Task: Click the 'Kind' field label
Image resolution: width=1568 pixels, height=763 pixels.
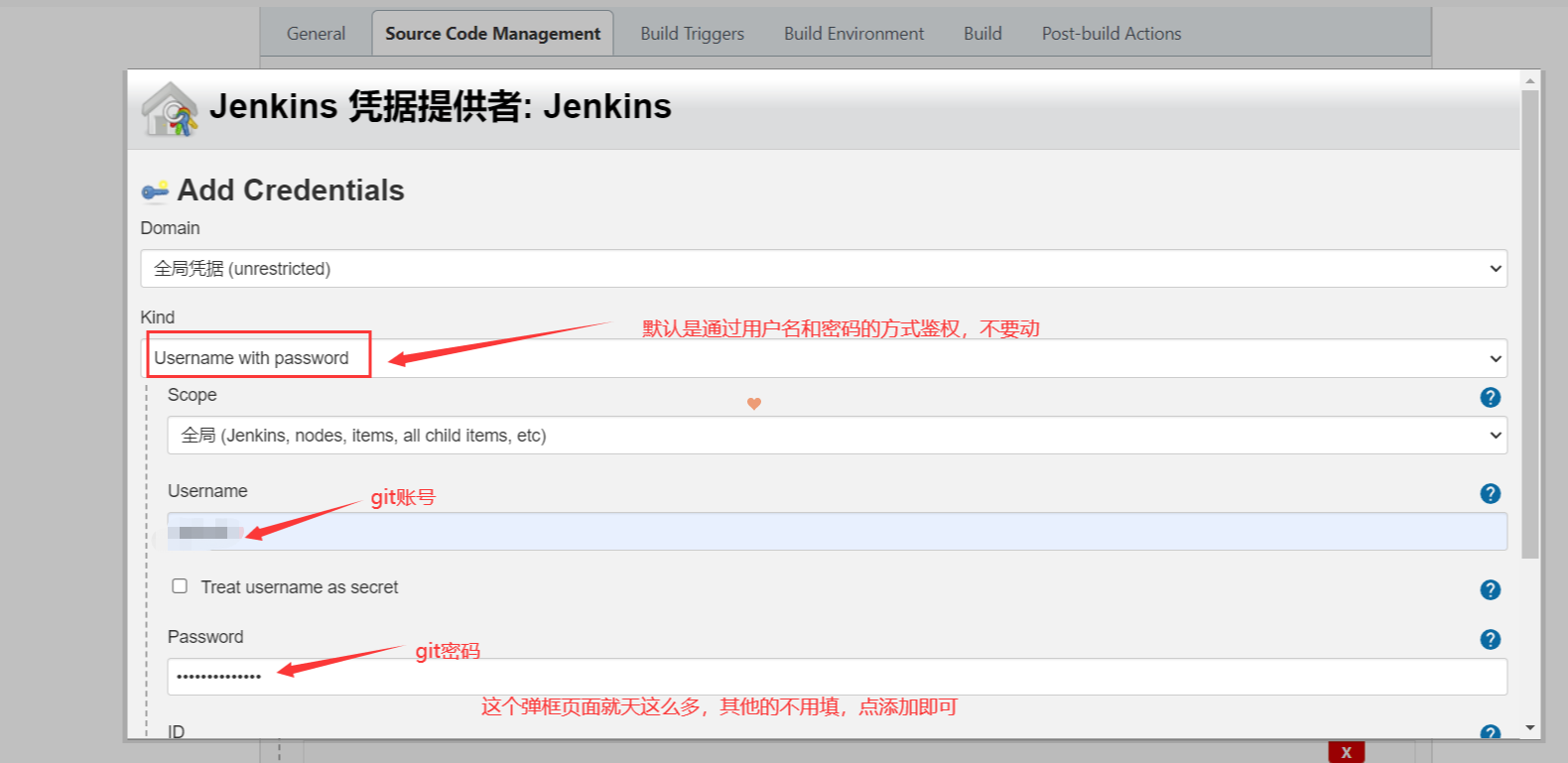Action: point(157,318)
